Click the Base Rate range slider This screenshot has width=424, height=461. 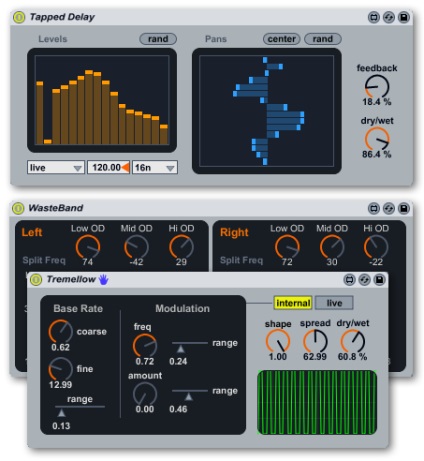tap(80, 410)
